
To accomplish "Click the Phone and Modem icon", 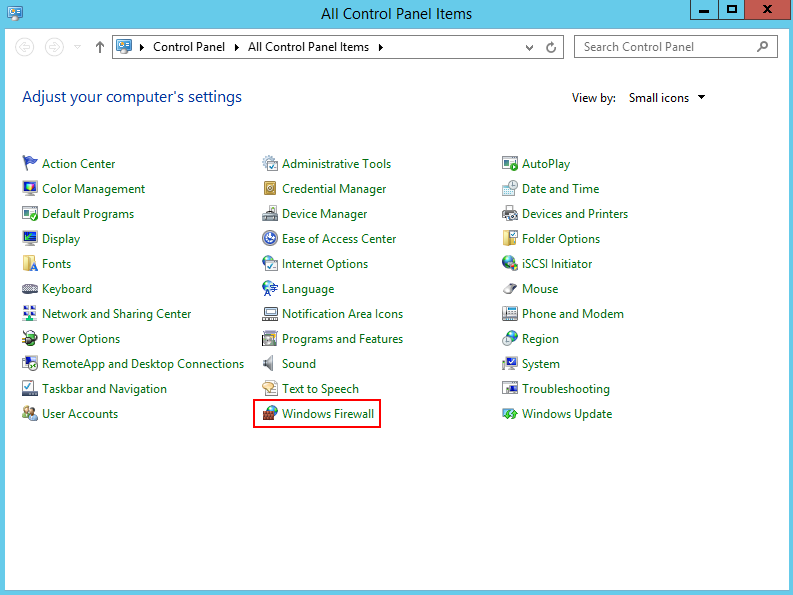I will 510,313.
